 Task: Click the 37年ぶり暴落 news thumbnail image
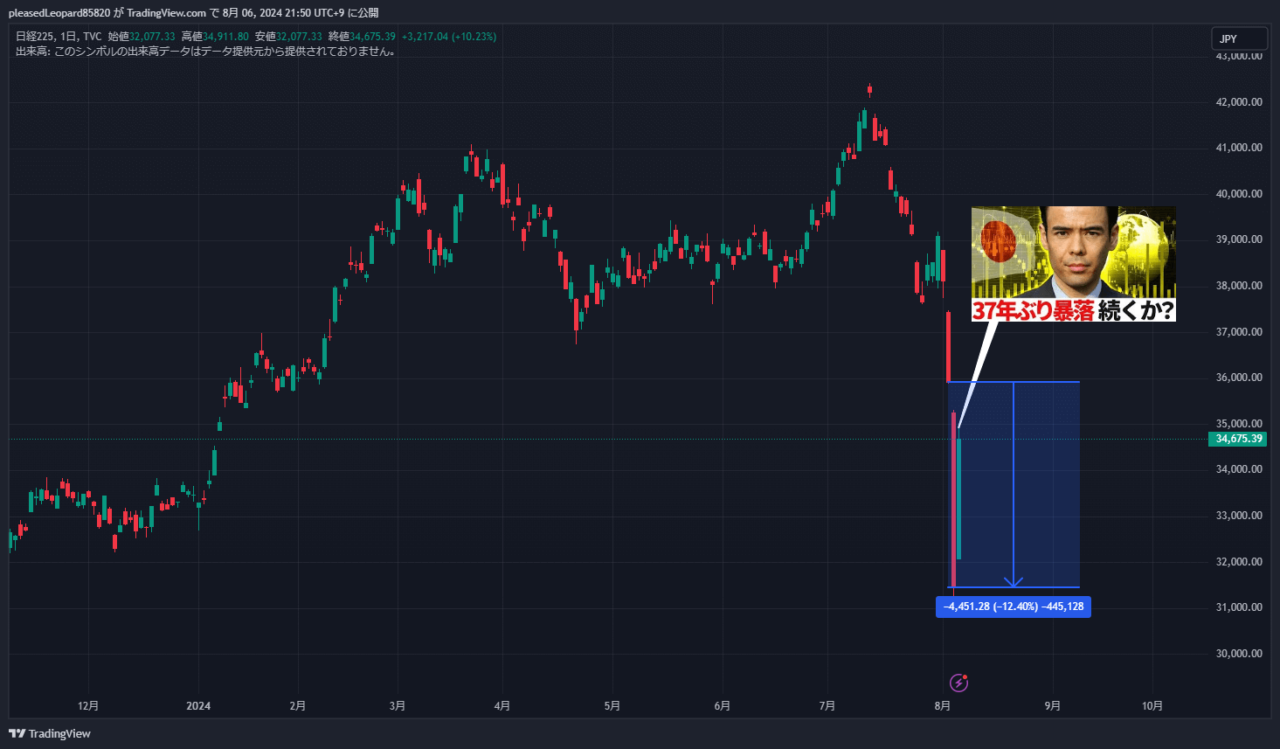(1073, 263)
